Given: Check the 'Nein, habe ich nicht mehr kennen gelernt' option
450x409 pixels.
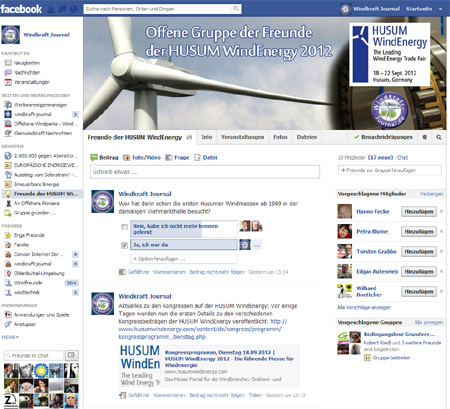Looking at the screenshot, I should [x=124, y=227].
